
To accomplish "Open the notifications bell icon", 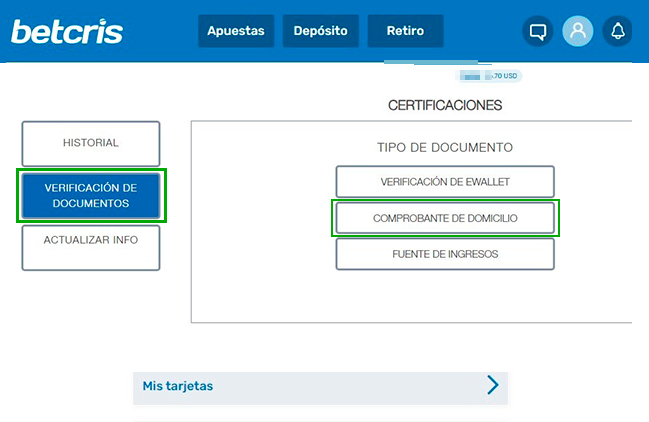I will [617, 31].
